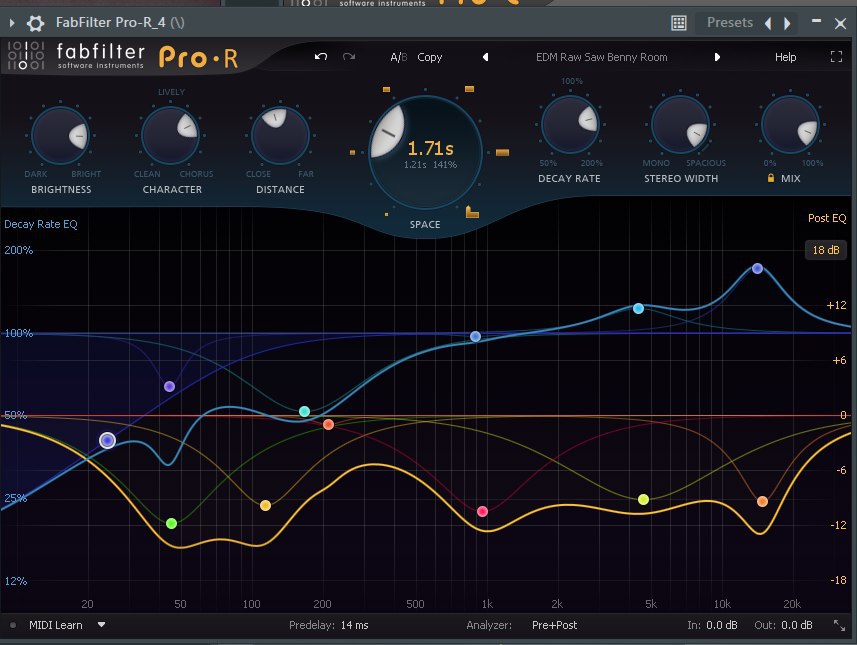Open EDM Raw Saw Benny Room preset menu
The width and height of the screenshot is (857, 645).
coord(601,57)
